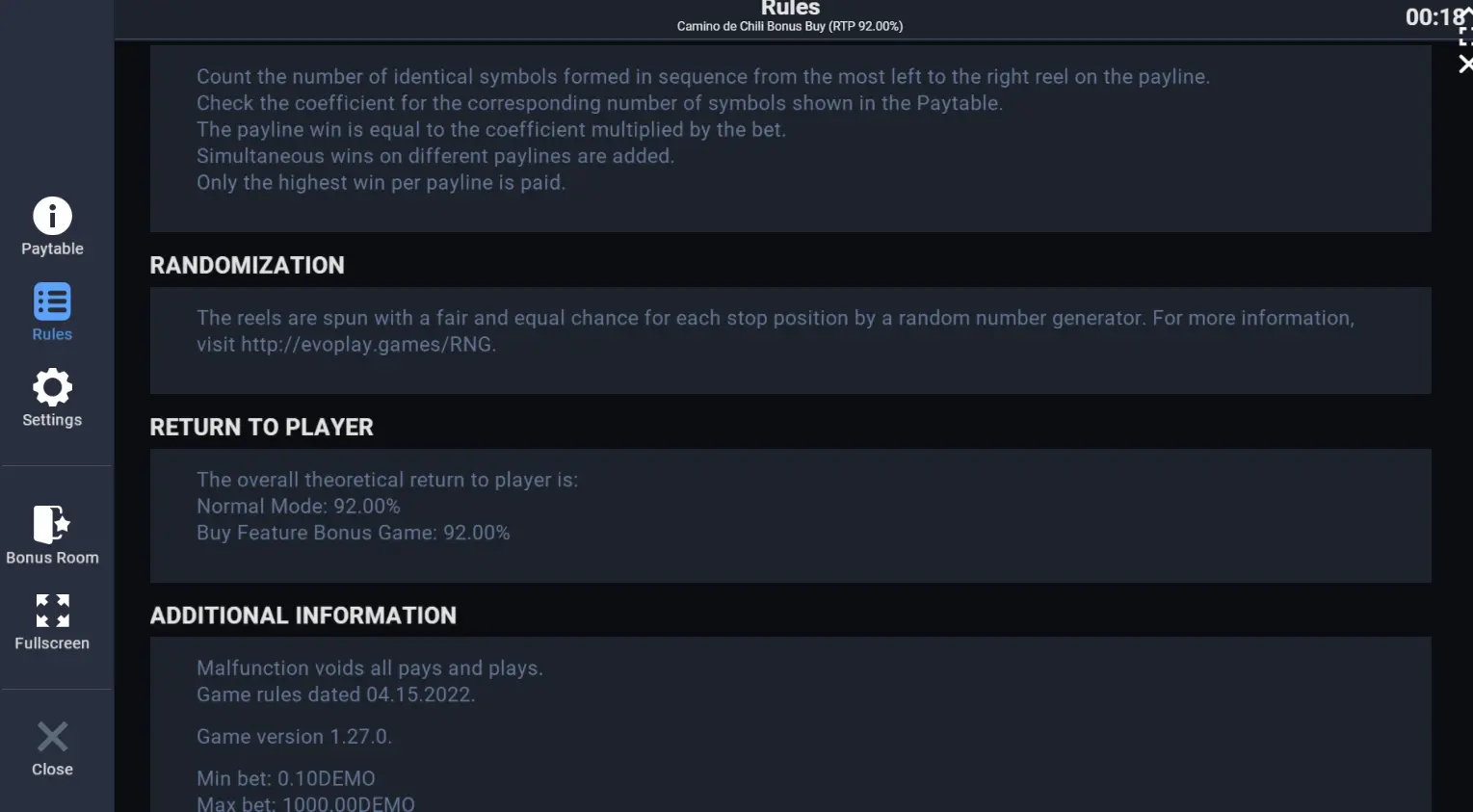Click the RETURN TO PLAYER heading
Viewport: 1473px width, 812px height.
tap(261, 428)
